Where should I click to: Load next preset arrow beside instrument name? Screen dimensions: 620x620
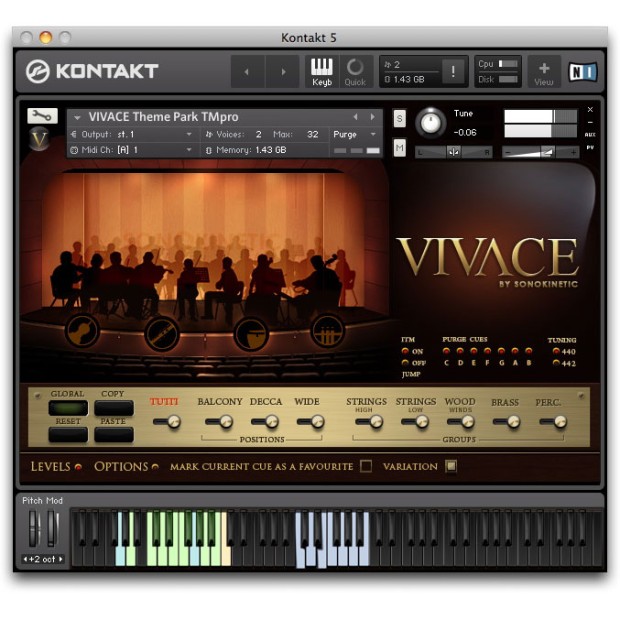tap(372, 117)
